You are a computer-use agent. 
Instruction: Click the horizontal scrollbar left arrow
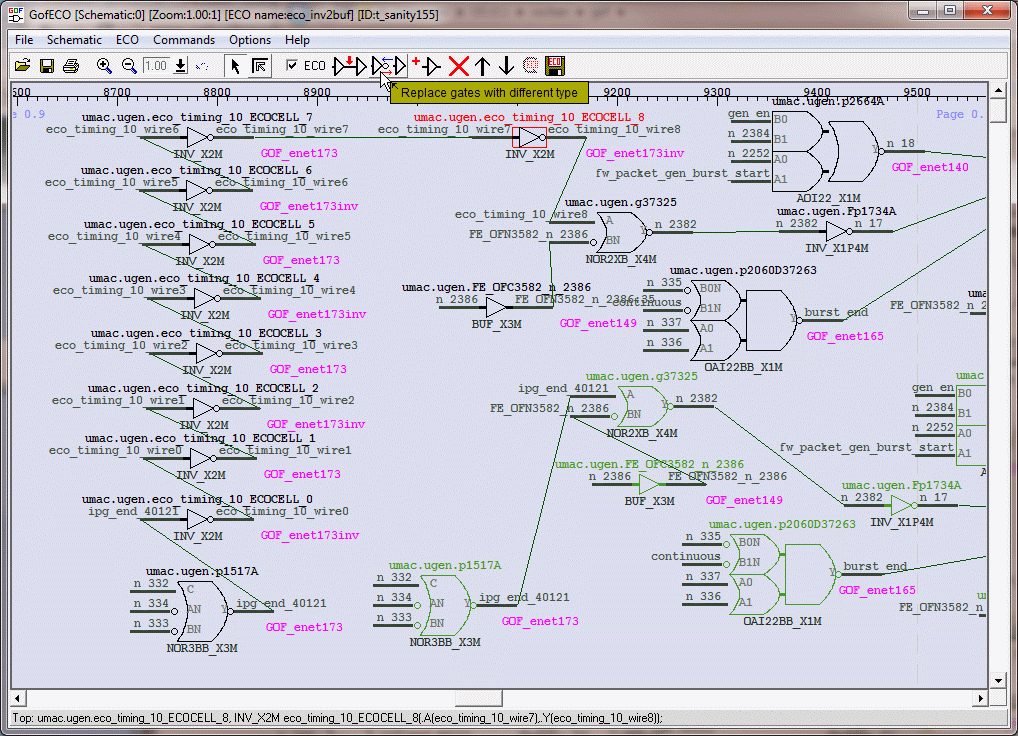click(x=18, y=698)
